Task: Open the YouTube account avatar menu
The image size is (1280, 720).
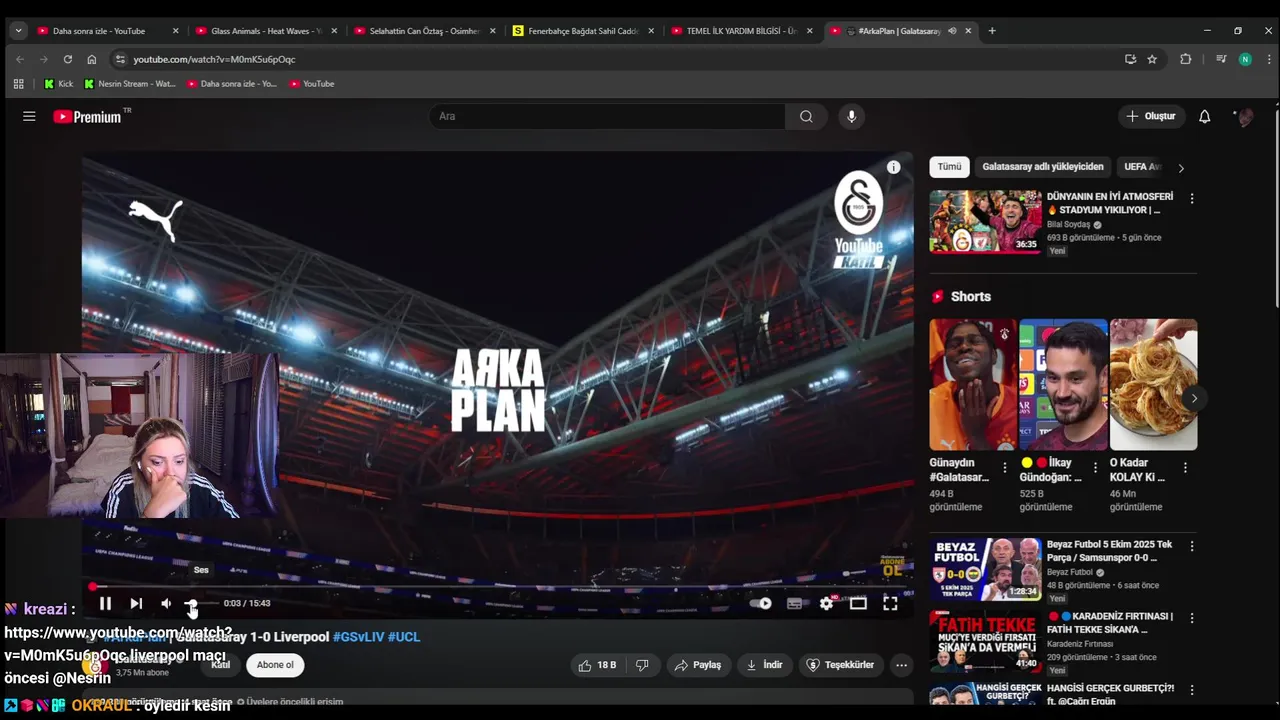Action: click(1245, 117)
